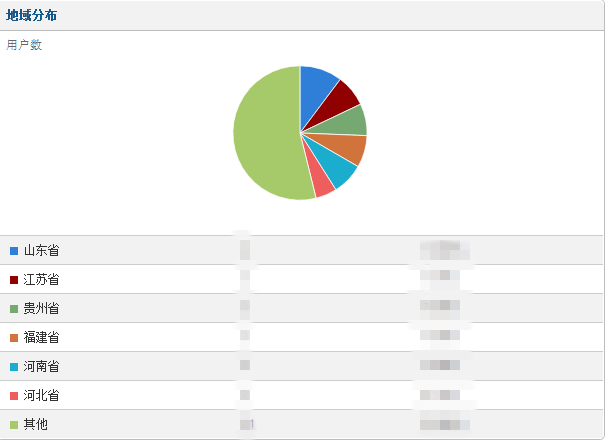
Task: Click the light green 其他 legend square
Action: 14,424
